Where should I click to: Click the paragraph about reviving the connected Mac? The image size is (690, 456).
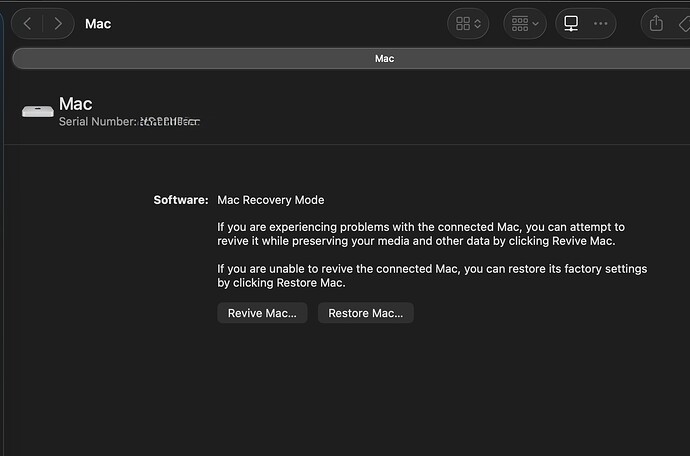421,234
